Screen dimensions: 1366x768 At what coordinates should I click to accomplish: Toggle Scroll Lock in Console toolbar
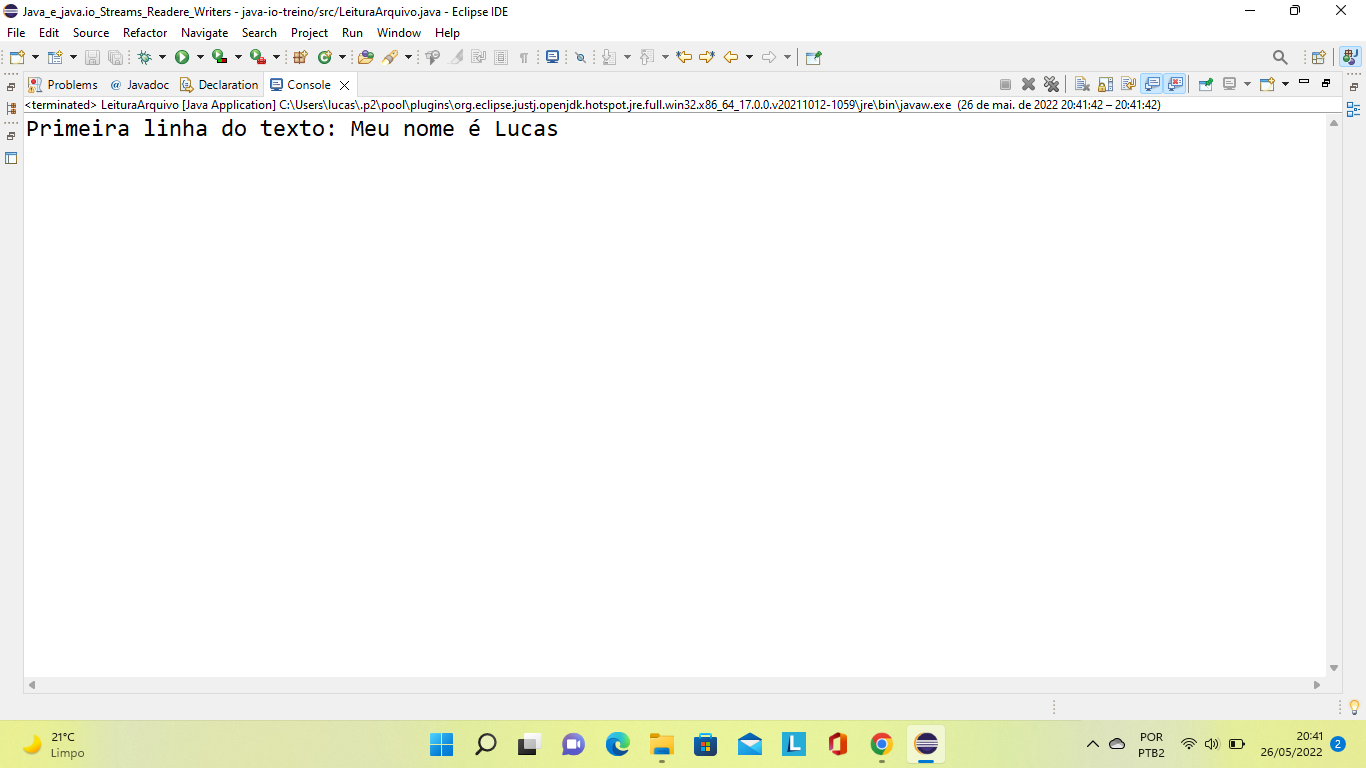point(1105,85)
